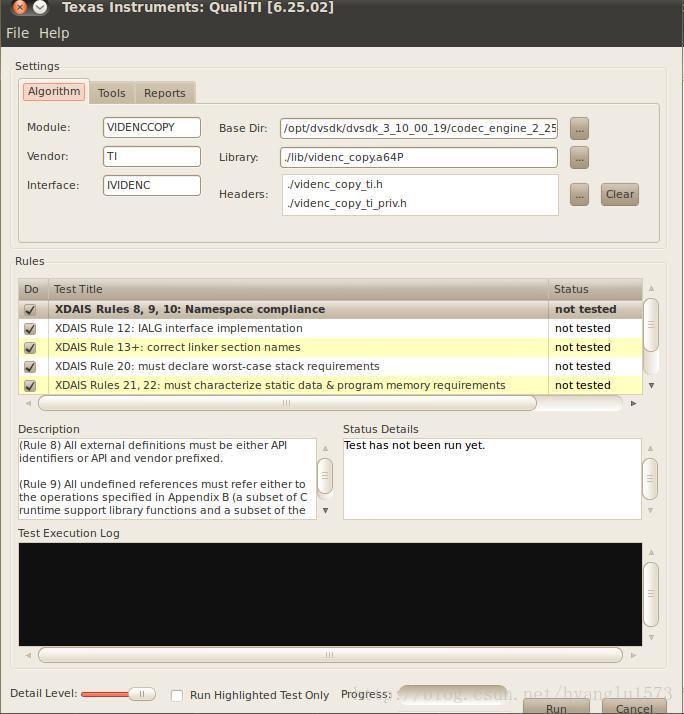Click the Vendor input field

152,157
